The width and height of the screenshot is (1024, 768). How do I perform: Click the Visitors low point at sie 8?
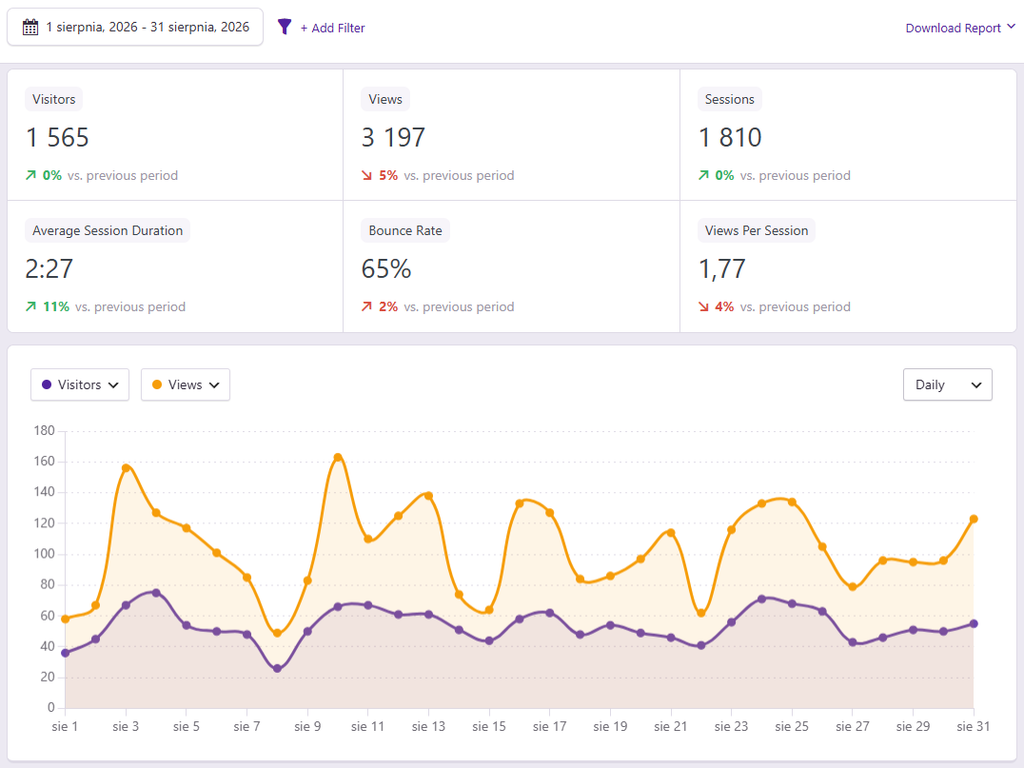tap(278, 669)
